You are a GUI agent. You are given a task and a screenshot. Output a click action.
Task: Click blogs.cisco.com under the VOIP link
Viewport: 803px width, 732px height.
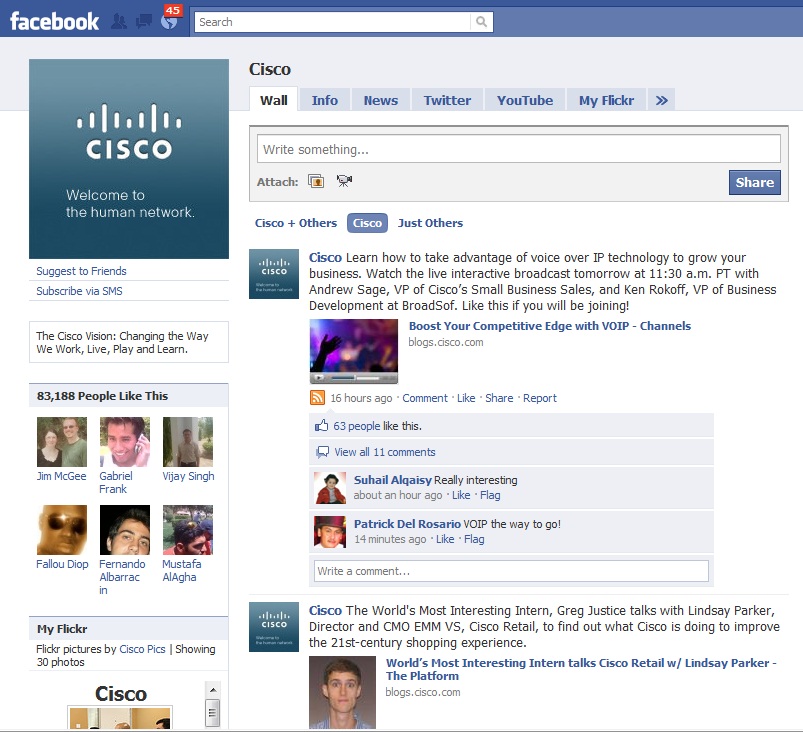click(446, 342)
